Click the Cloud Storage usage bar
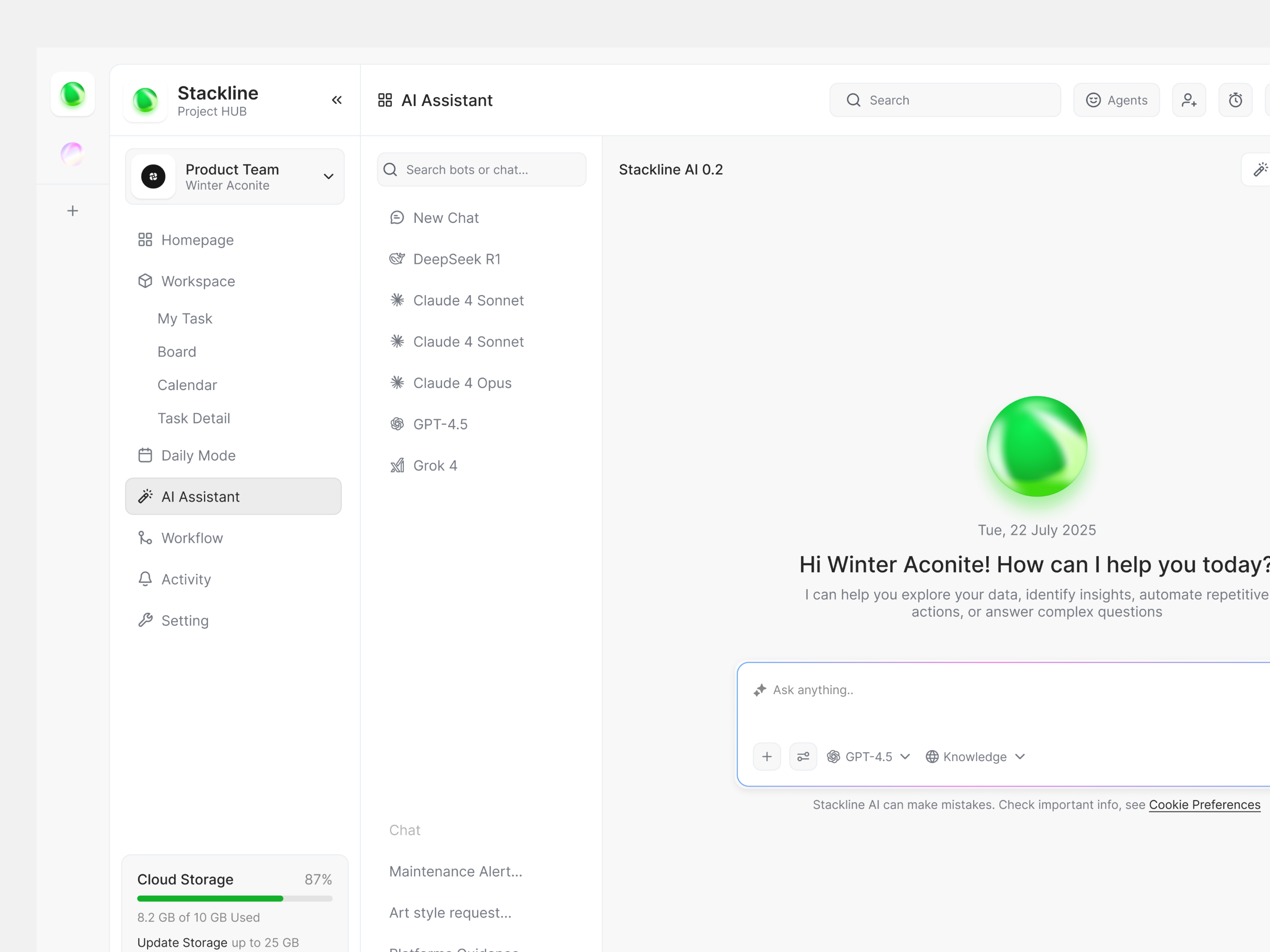The image size is (1270, 952). pyautogui.click(x=234, y=898)
